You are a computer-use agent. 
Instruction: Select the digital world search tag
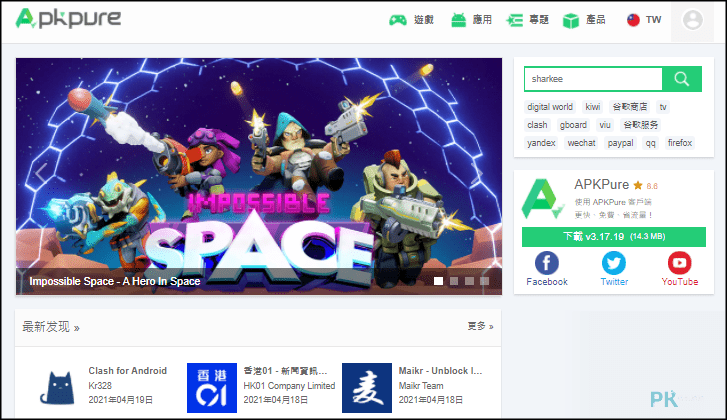(550, 107)
